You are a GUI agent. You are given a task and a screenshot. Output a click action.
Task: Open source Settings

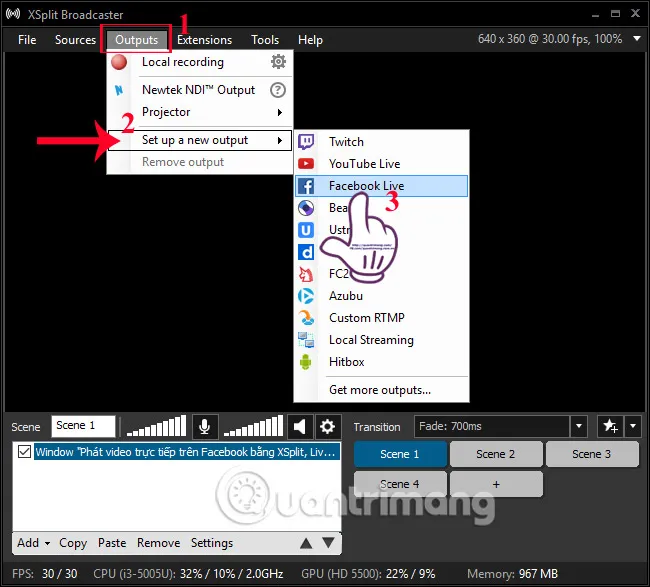[x=212, y=543]
